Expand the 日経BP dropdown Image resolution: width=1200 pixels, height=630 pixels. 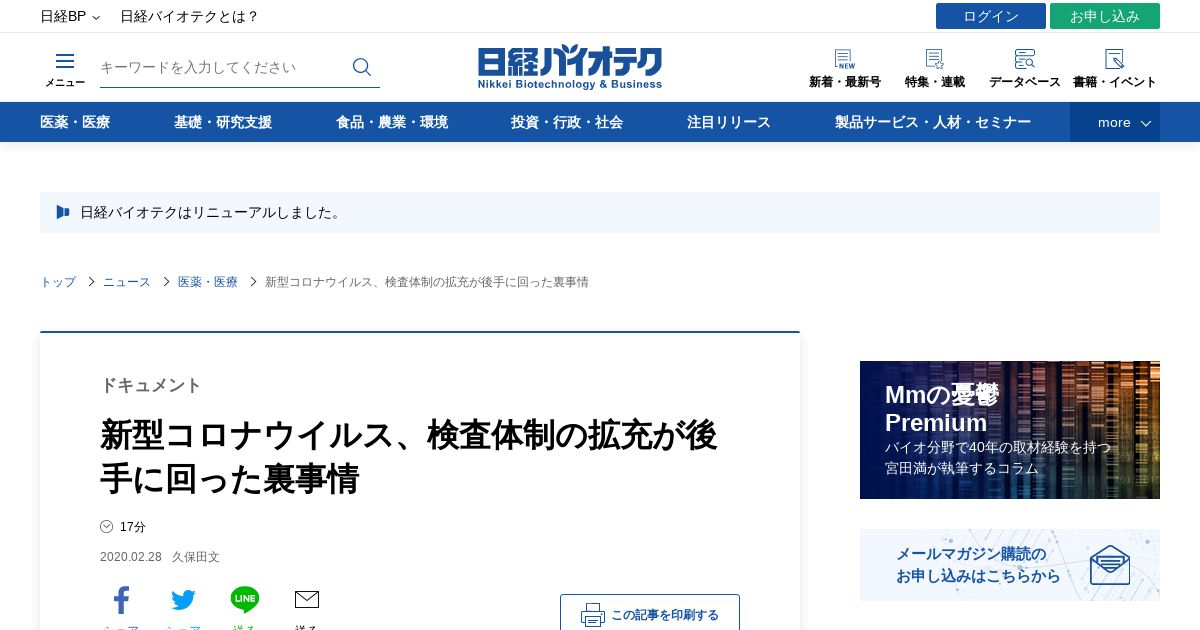(70, 16)
